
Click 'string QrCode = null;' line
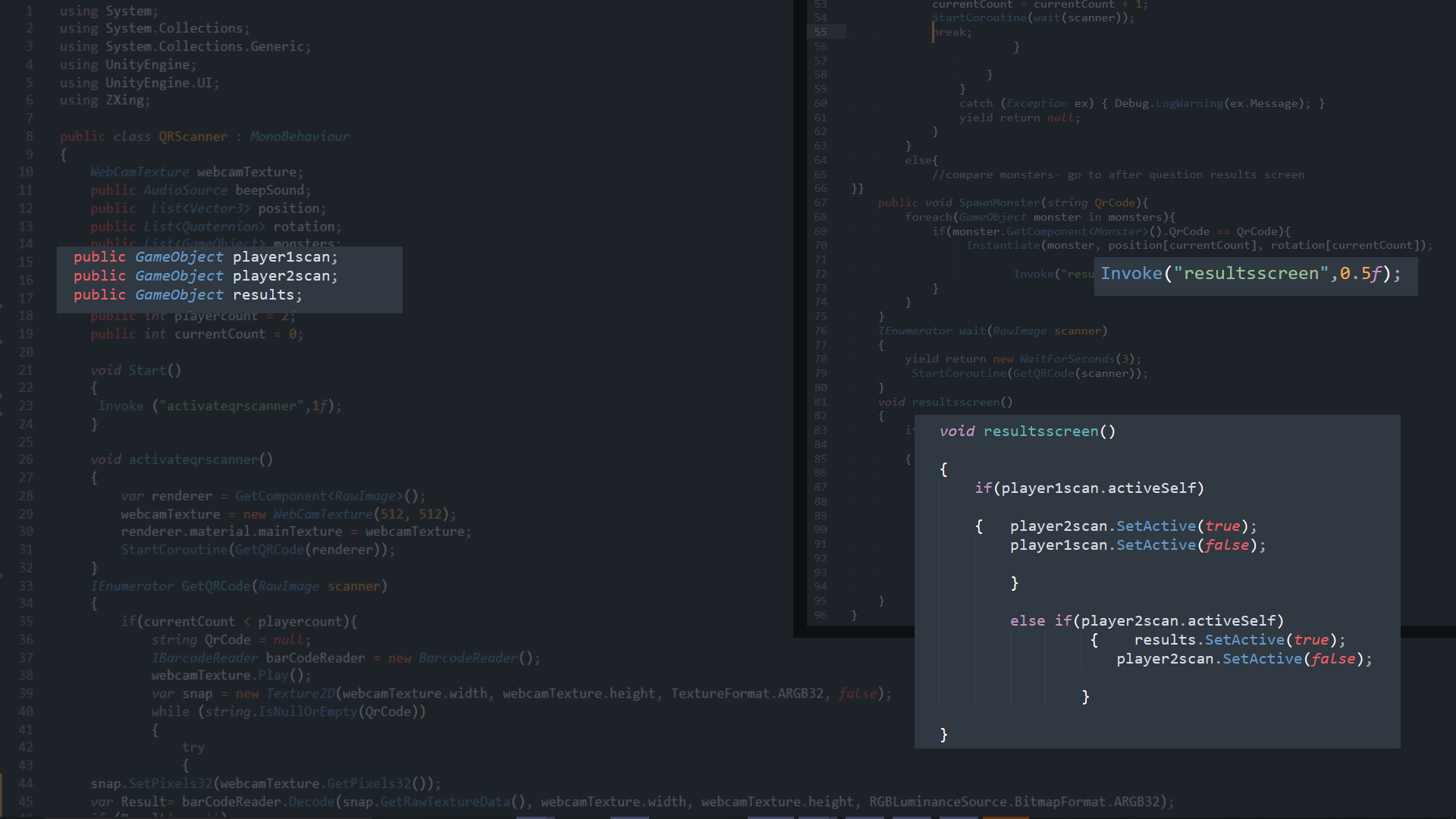click(x=231, y=640)
